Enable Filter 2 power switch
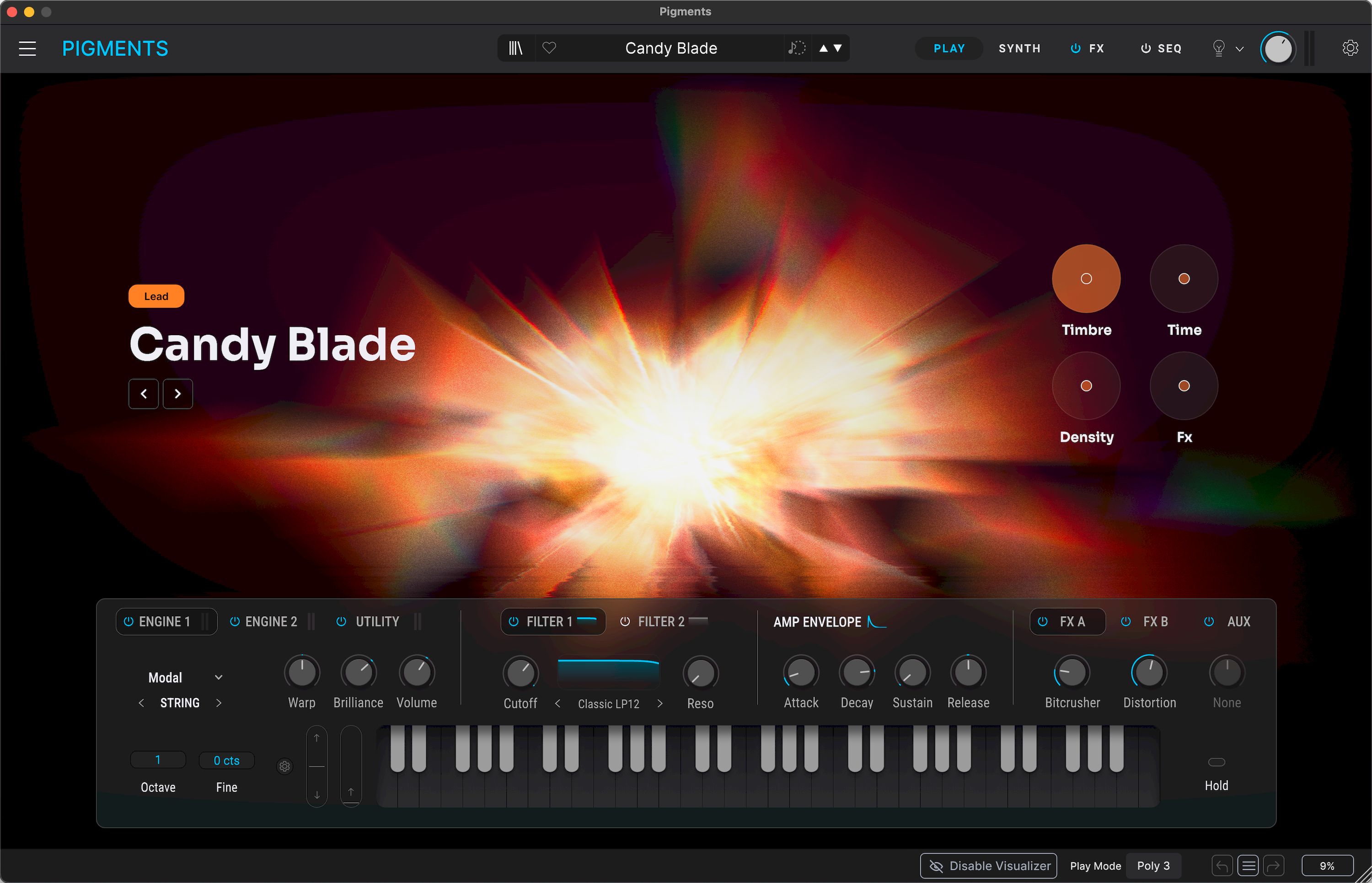Viewport: 1372px width, 883px height. pos(625,621)
